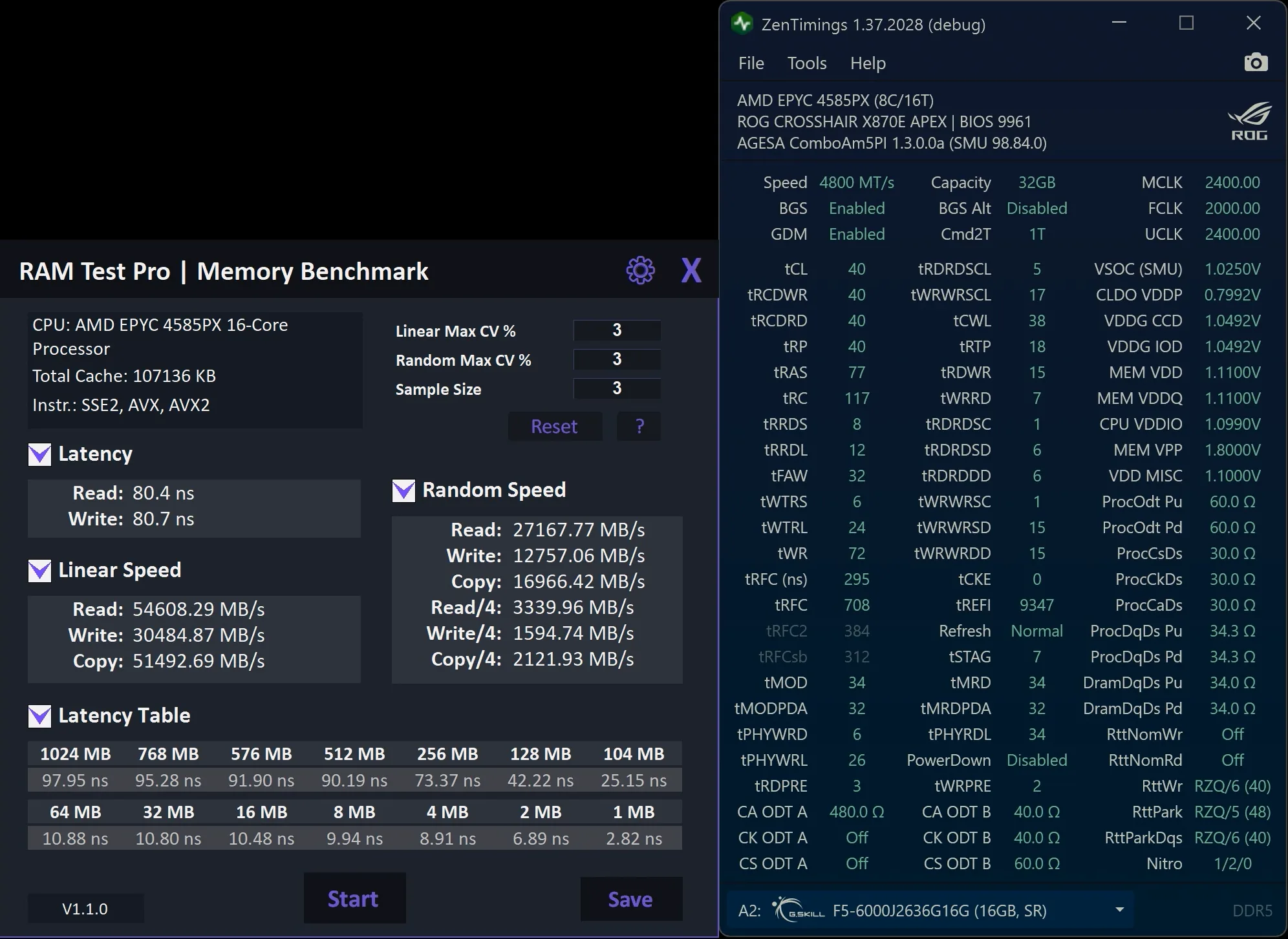Click the AGESA ComboAm5PI version line

pos(892,143)
